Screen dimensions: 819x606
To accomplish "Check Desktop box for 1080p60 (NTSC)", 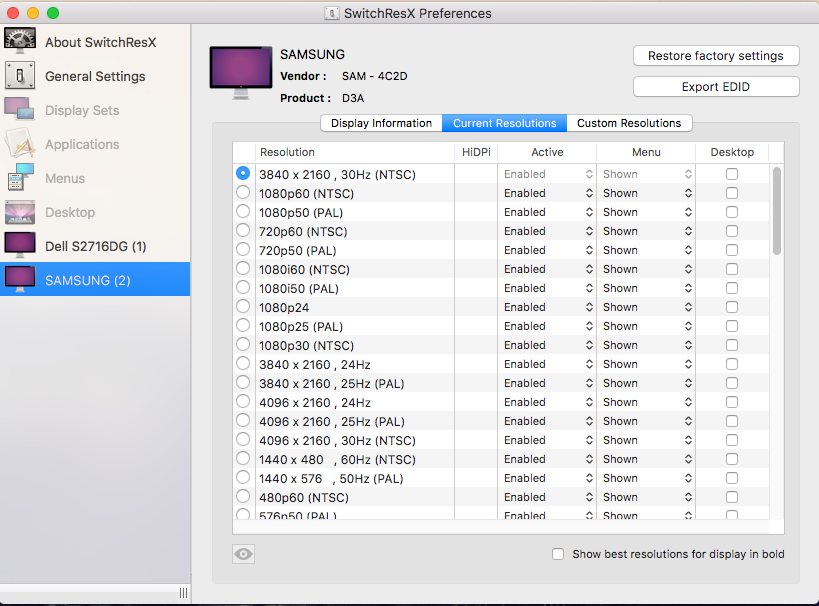I will pyautogui.click(x=732, y=193).
